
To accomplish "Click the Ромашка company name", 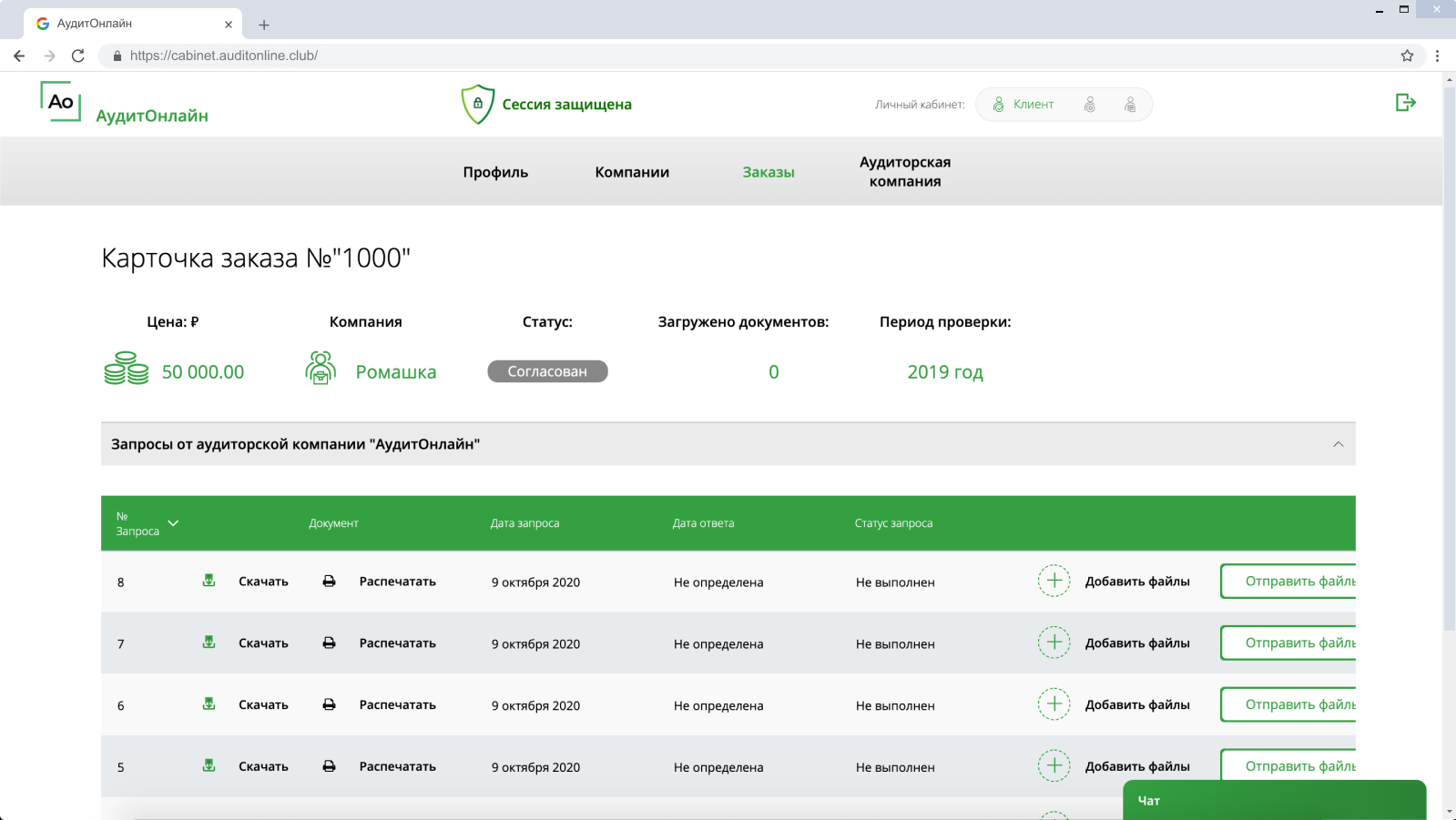I will tap(396, 371).
